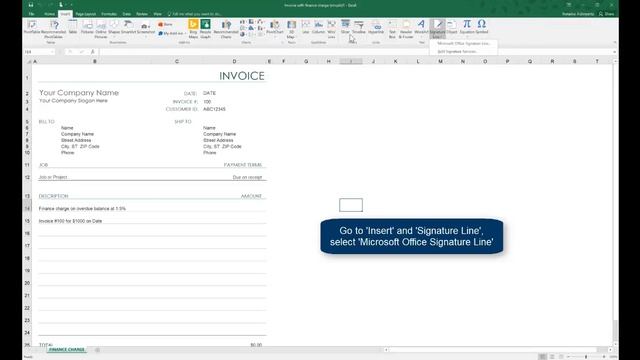Launch the People Graph add-in

click(x=205, y=29)
